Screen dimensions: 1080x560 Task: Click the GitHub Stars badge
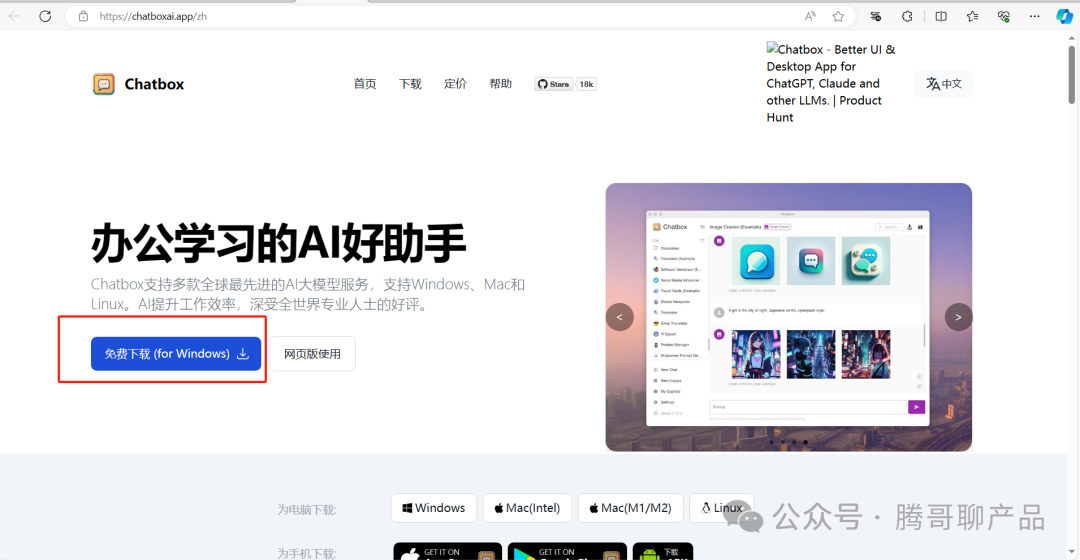click(554, 84)
